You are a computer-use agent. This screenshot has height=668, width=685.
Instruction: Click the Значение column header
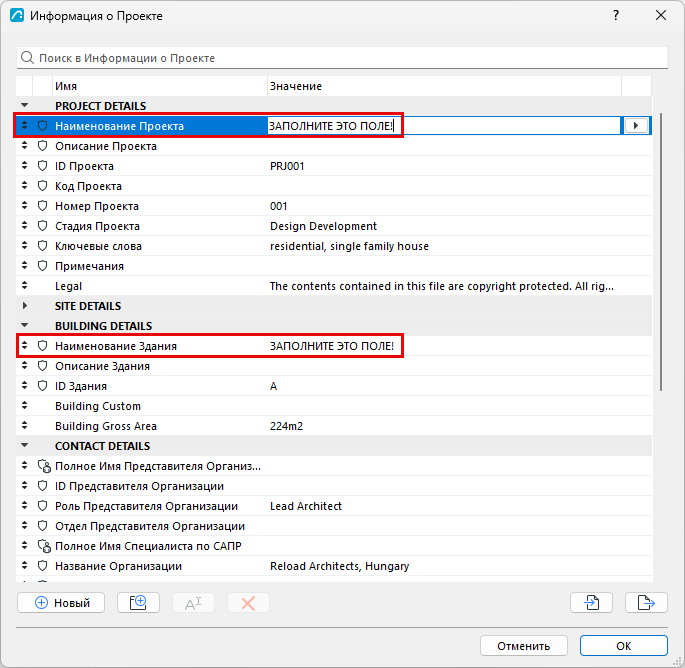pos(444,86)
